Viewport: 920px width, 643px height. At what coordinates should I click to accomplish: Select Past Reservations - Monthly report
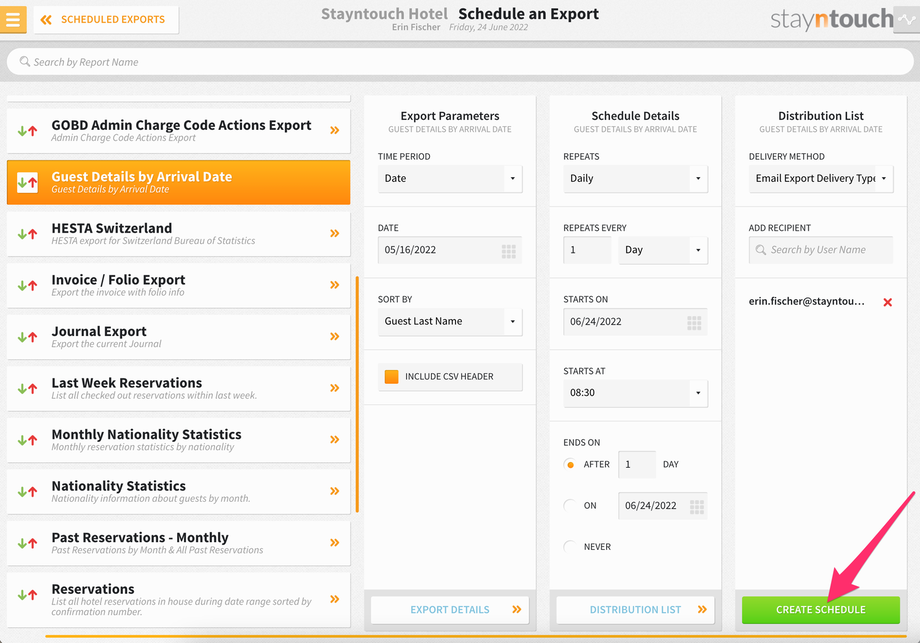(178, 543)
